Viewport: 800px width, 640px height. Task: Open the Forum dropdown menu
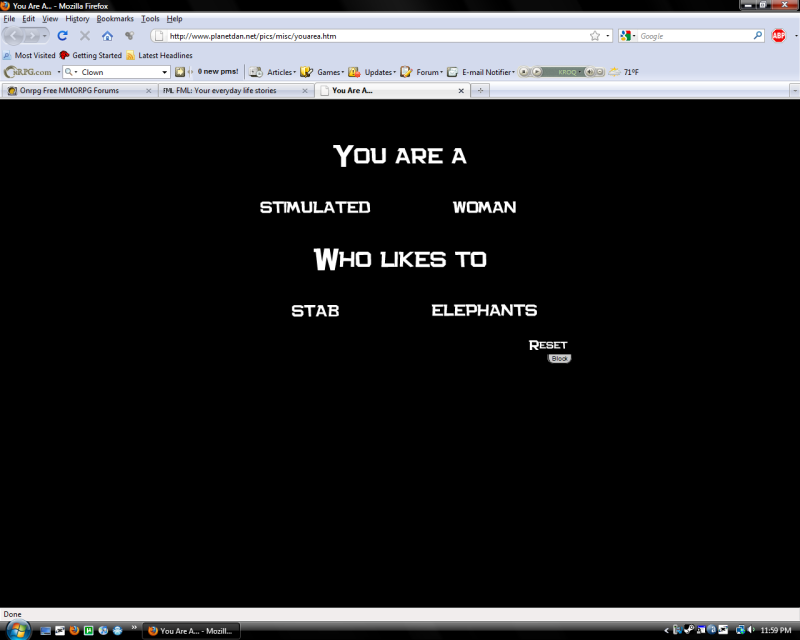(429, 72)
